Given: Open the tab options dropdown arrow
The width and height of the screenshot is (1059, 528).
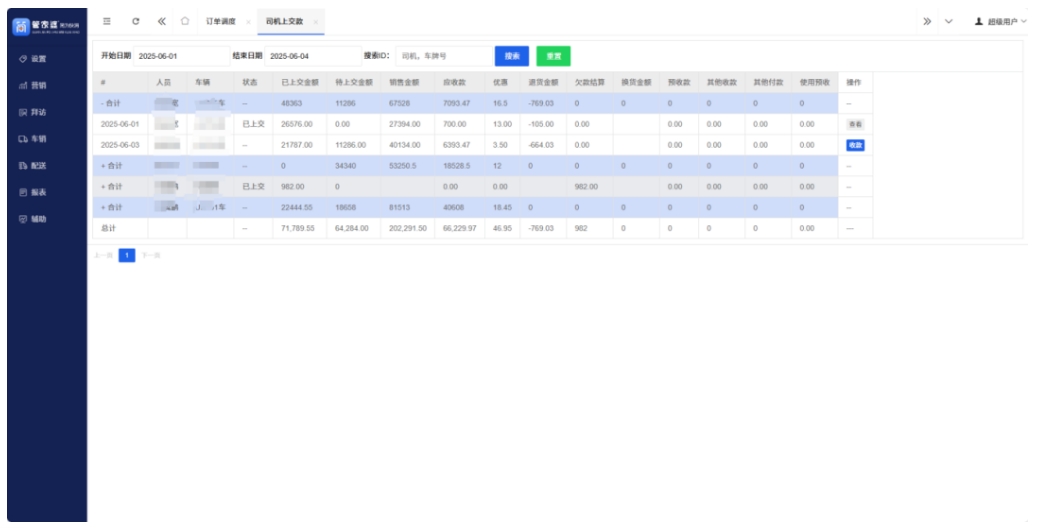Looking at the screenshot, I should (x=948, y=22).
